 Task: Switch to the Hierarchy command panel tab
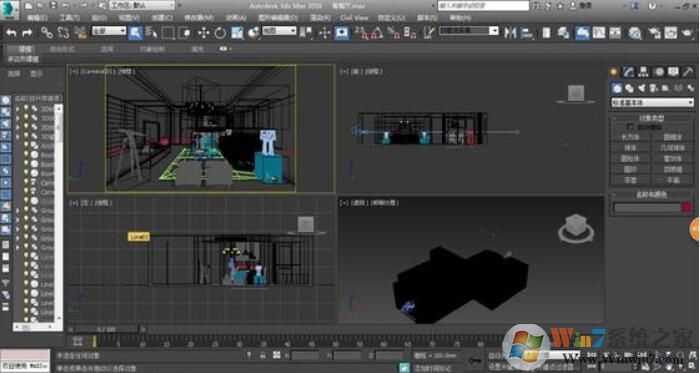[x=643, y=71]
